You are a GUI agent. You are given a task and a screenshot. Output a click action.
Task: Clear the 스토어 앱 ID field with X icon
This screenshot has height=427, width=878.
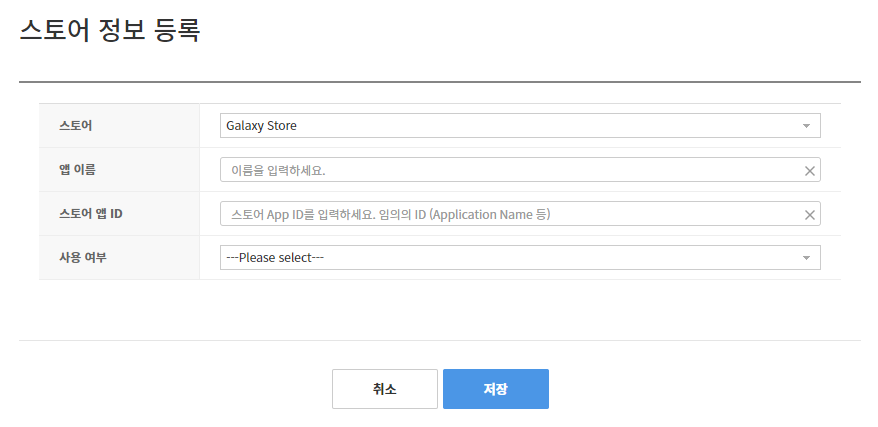tap(810, 215)
